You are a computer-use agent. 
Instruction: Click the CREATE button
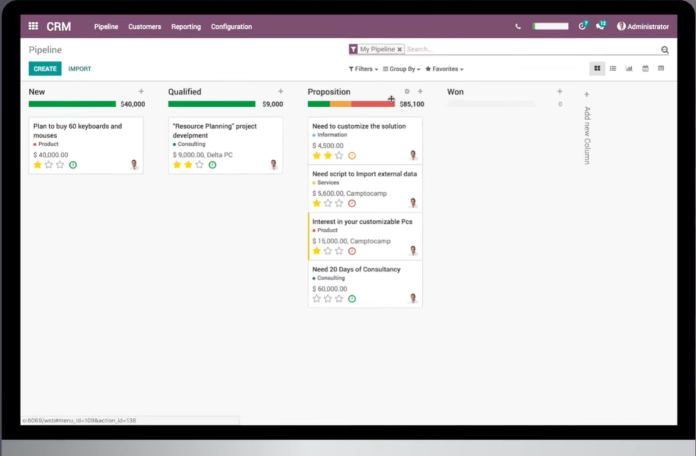(x=44, y=69)
